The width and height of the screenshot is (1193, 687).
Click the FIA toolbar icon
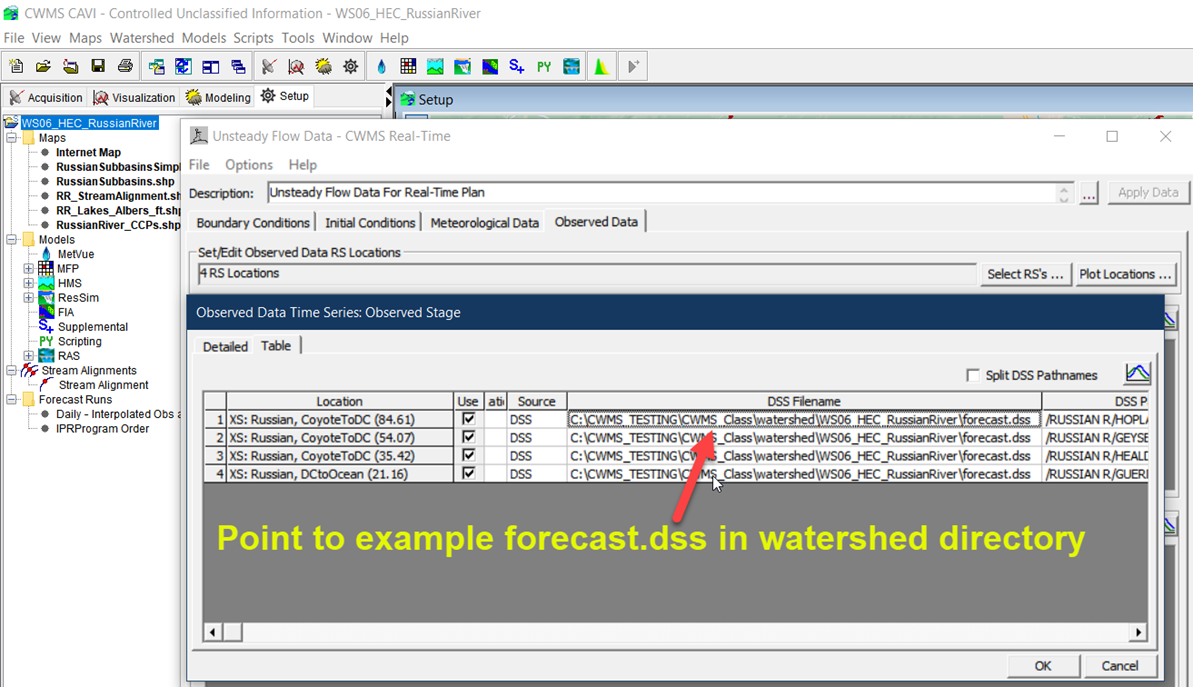click(490, 67)
